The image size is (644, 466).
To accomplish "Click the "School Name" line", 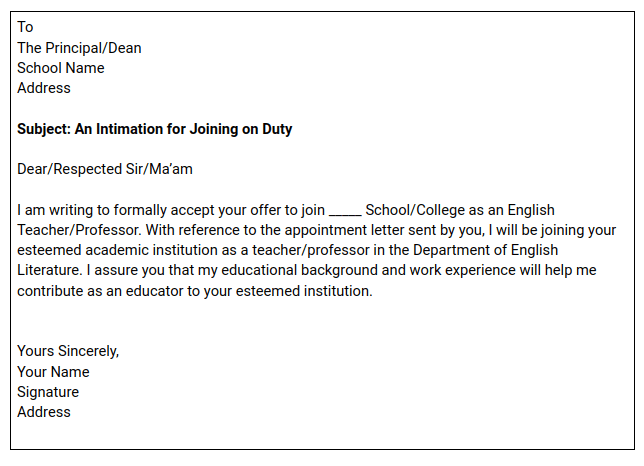I will point(60,68).
